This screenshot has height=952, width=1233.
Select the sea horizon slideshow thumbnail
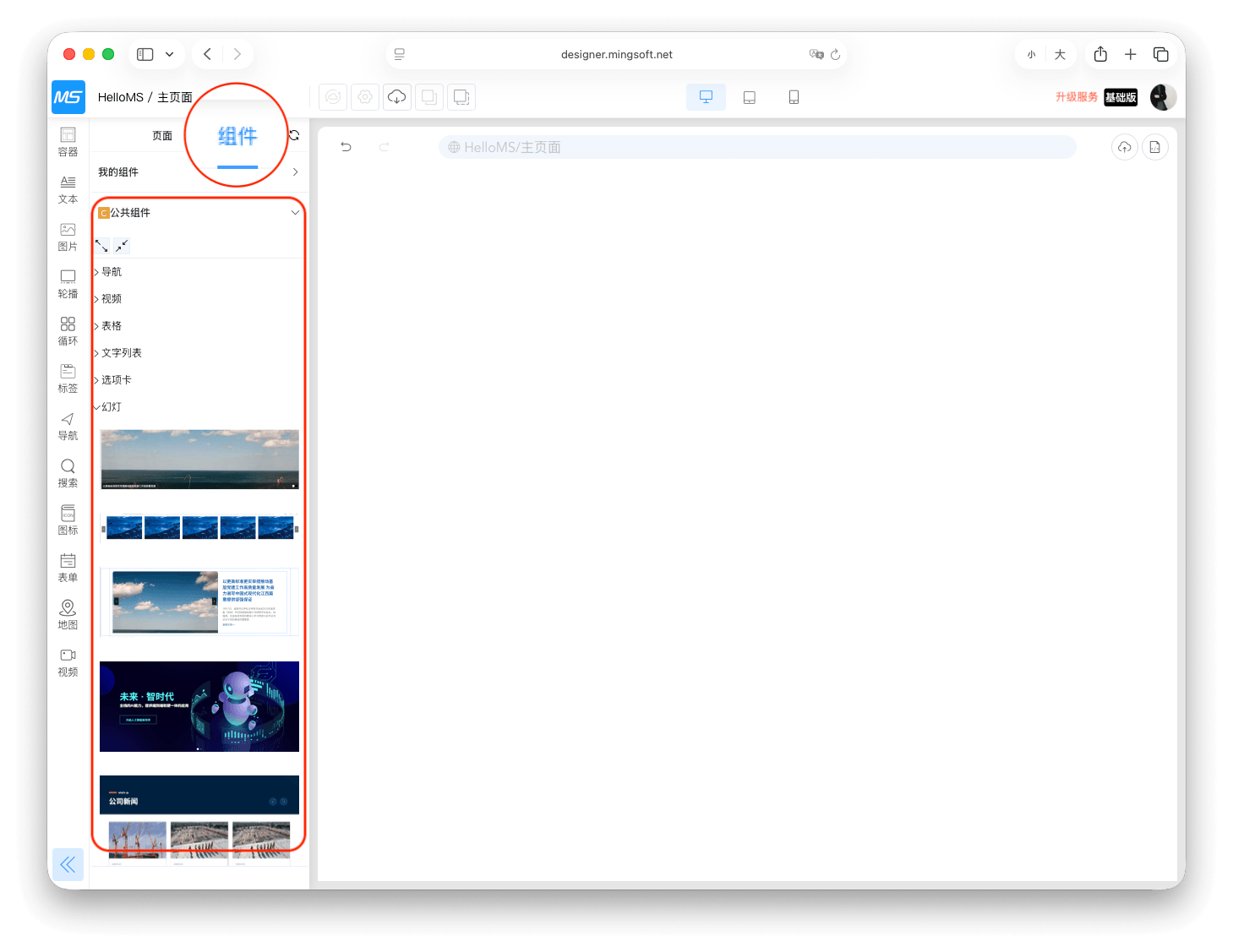pyautogui.click(x=199, y=460)
